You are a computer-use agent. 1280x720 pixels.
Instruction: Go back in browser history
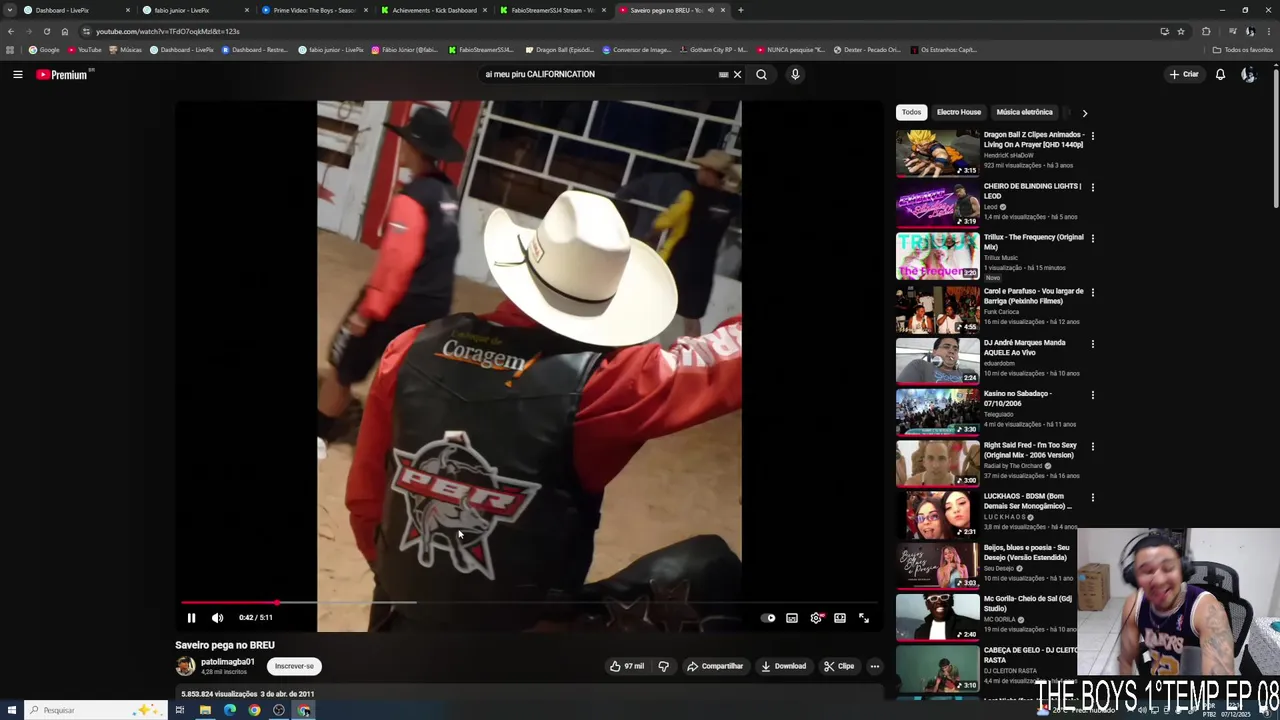coord(10,31)
